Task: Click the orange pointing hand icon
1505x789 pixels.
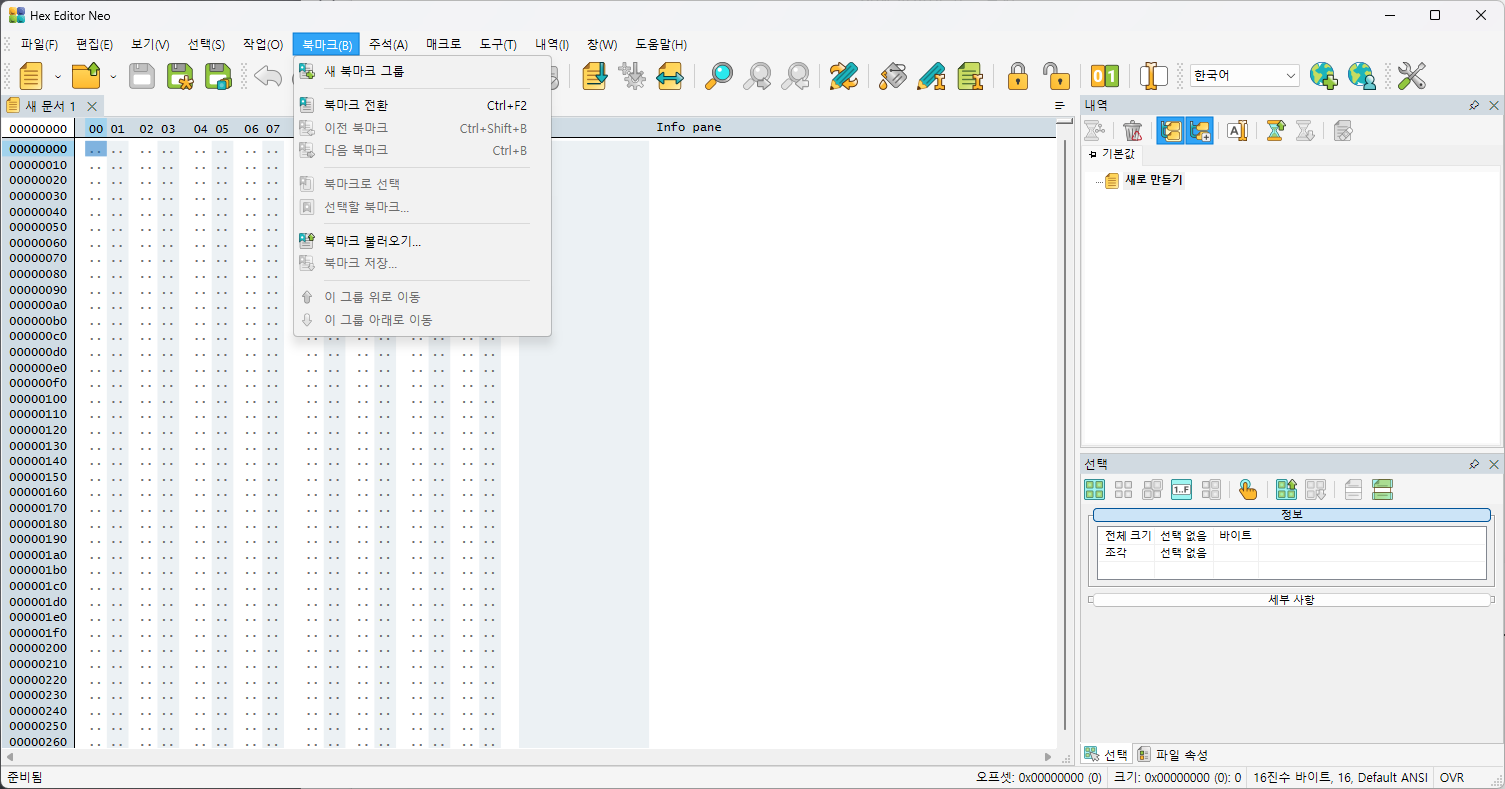Action: click(1248, 490)
